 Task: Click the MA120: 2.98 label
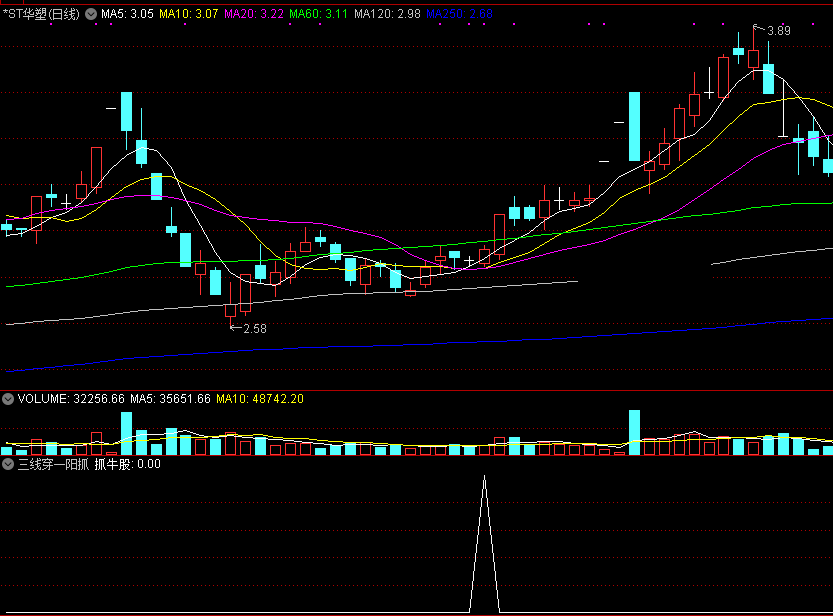(x=387, y=14)
